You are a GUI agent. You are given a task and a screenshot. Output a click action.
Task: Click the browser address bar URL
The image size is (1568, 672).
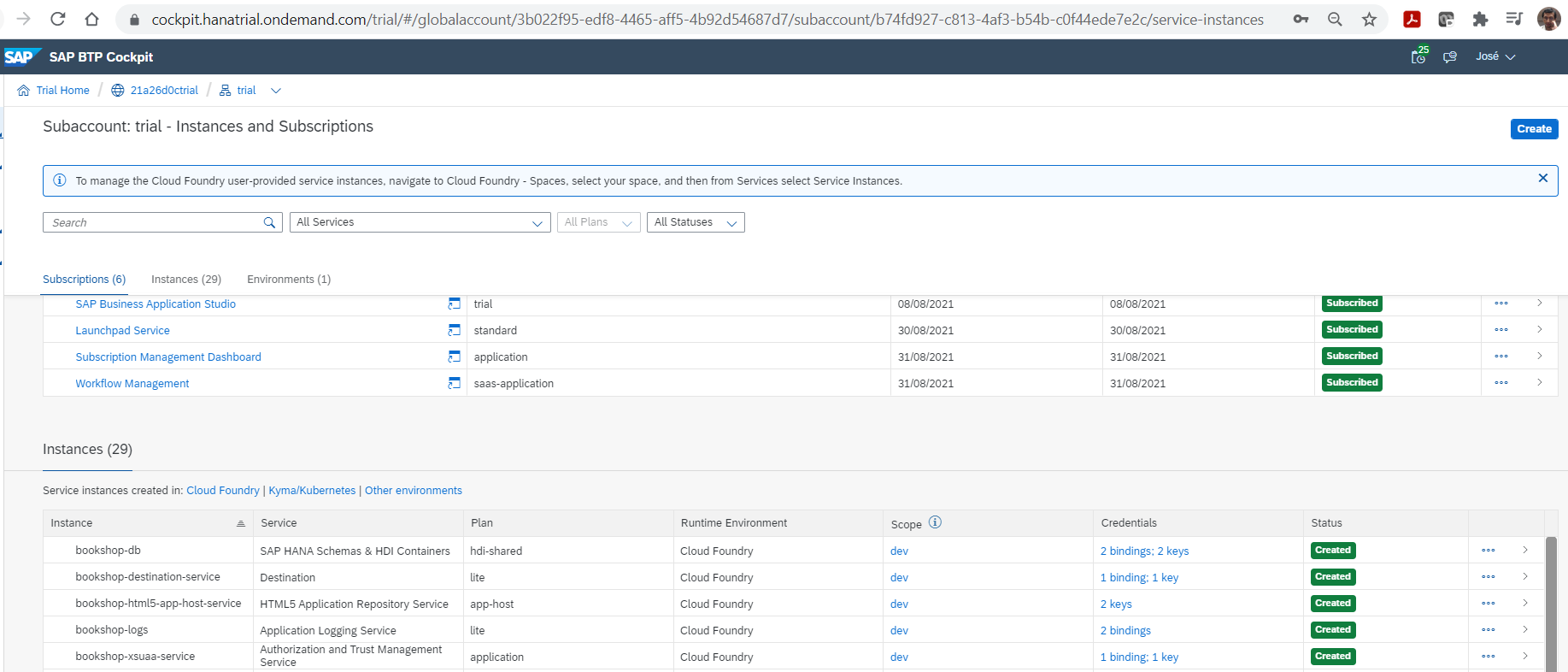pyautogui.click(x=708, y=19)
